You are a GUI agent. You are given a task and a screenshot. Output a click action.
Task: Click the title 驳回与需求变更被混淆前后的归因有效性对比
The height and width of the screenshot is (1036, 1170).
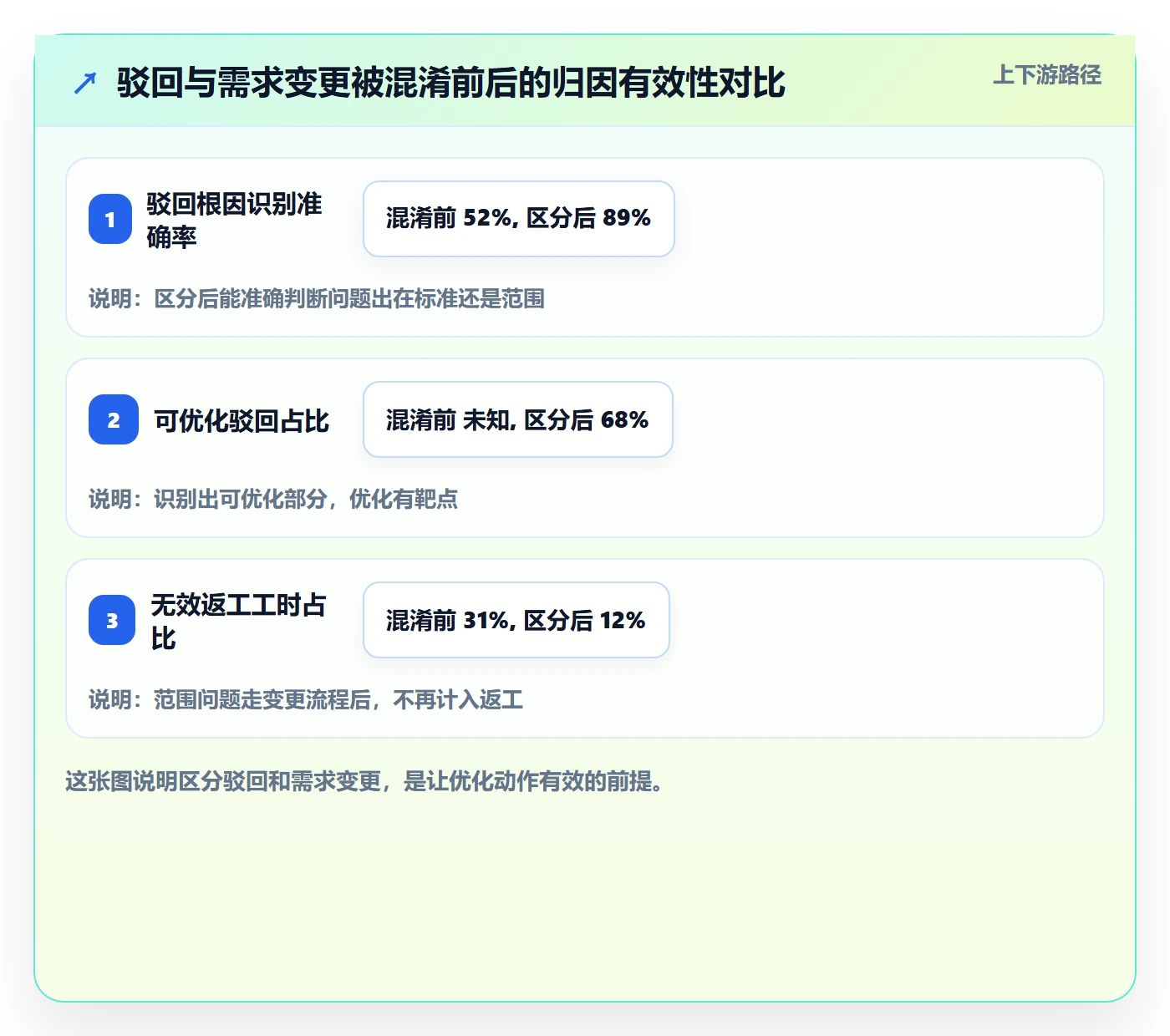click(x=451, y=83)
